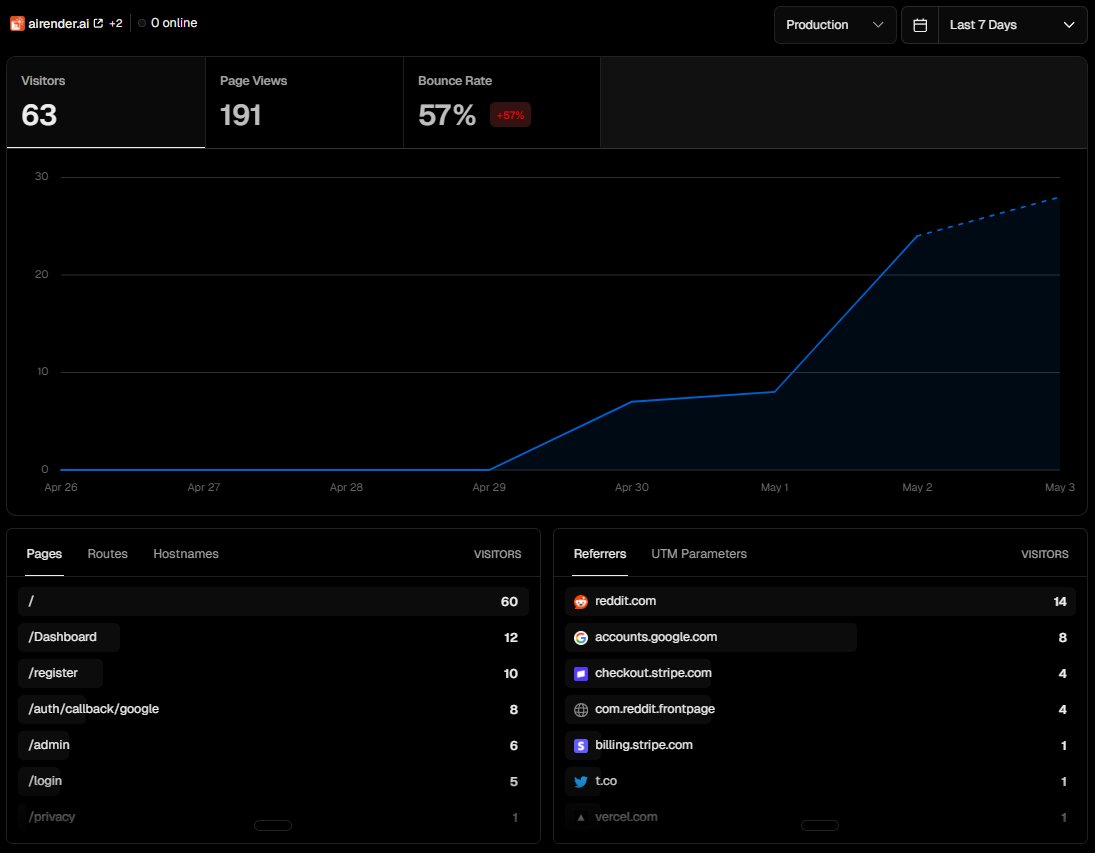Click the billing.stripe.com referrer row

(x=820, y=745)
